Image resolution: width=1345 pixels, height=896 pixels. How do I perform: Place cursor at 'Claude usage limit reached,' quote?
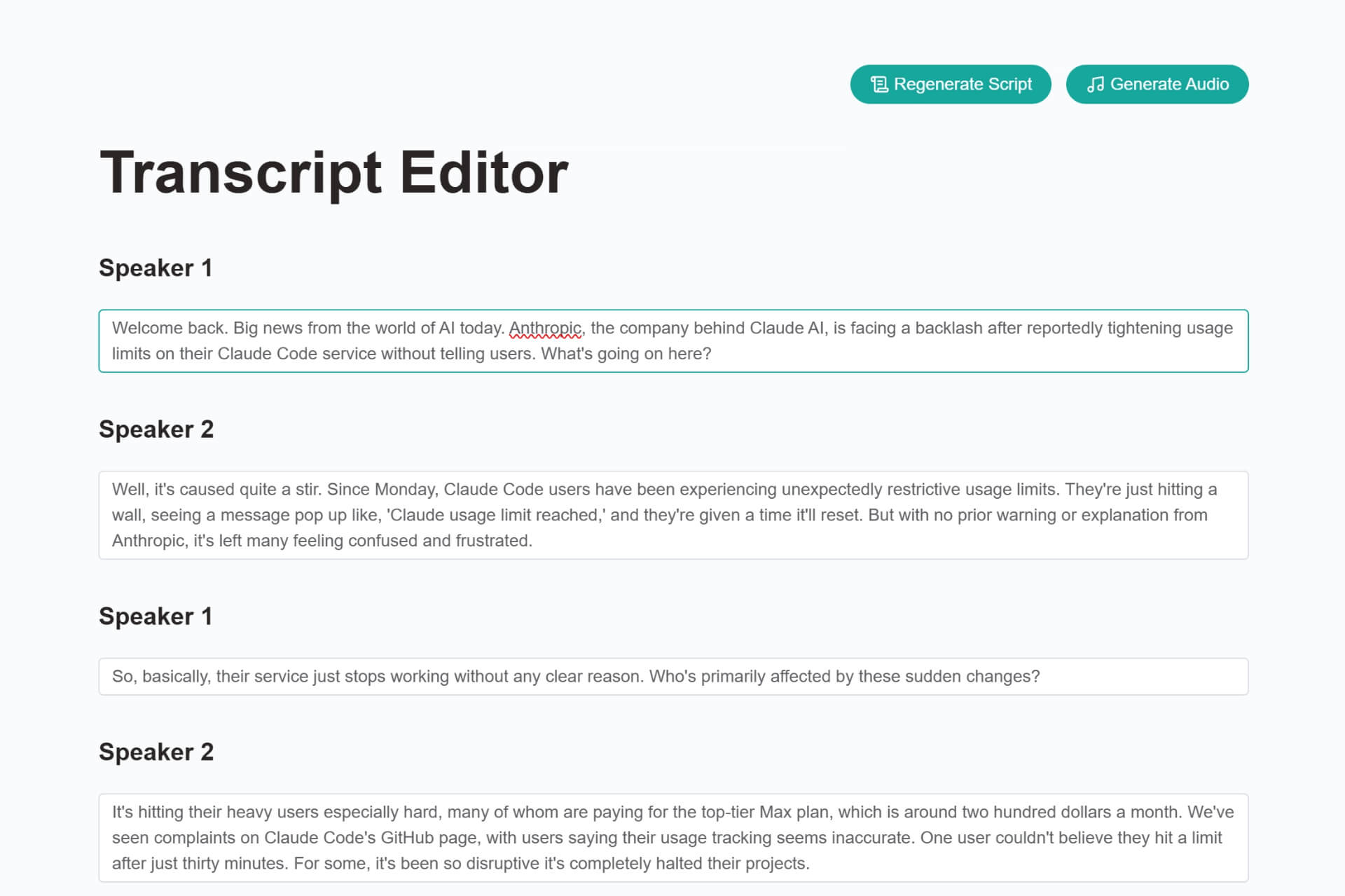point(497,515)
